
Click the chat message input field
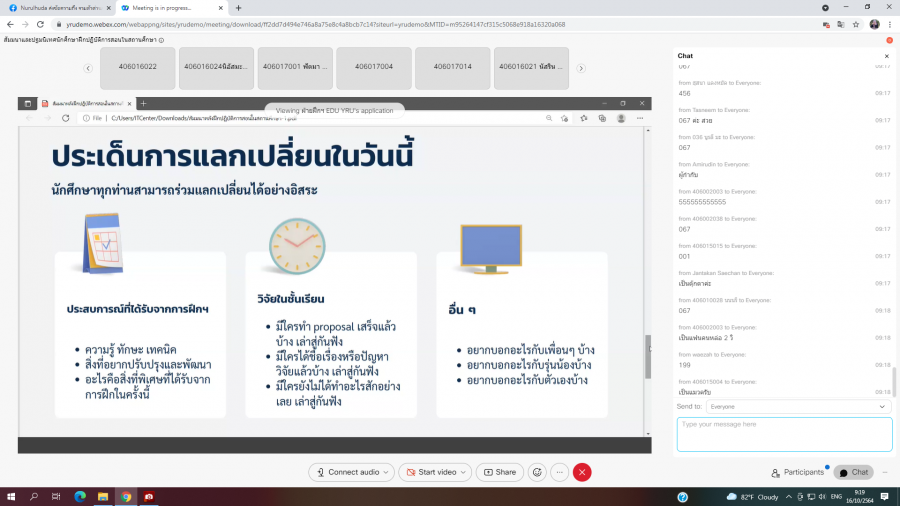[x=784, y=434]
